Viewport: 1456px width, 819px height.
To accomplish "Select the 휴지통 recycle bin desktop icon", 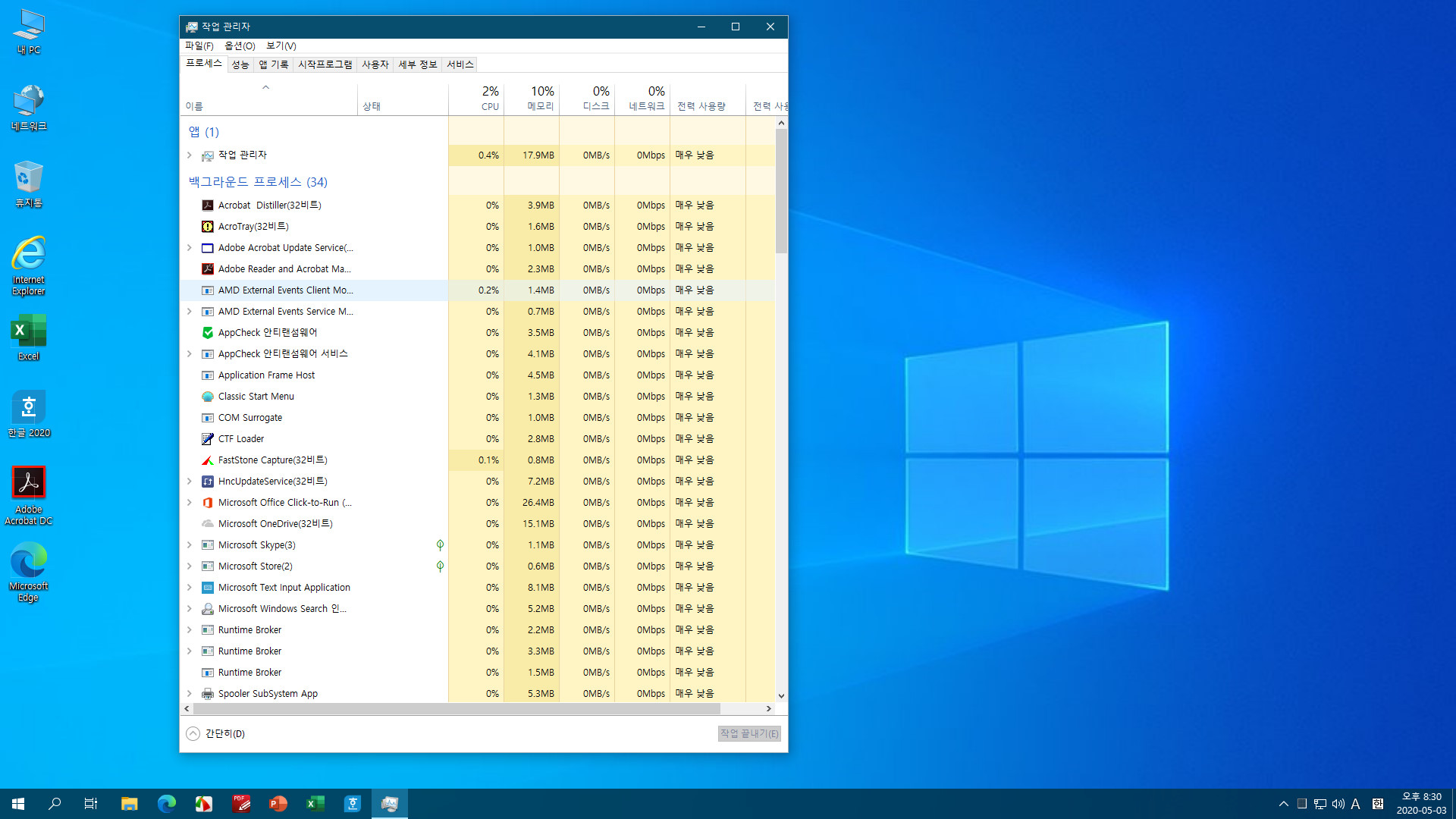I will pos(29,184).
